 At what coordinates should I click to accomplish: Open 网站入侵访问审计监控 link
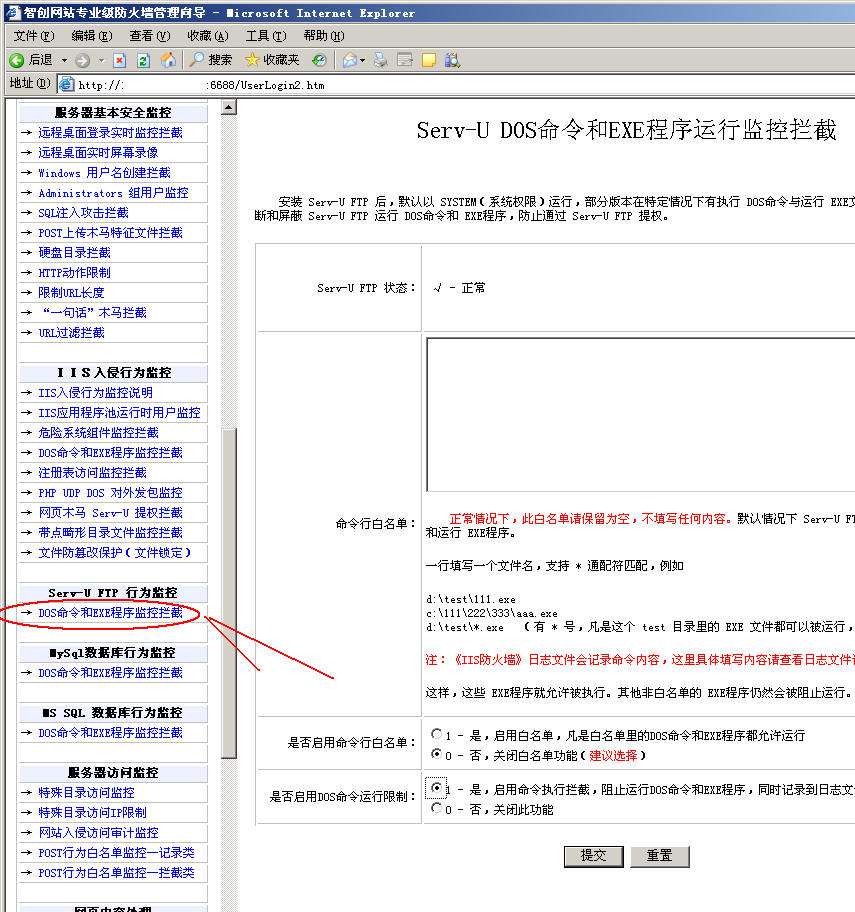(x=98, y=832)
